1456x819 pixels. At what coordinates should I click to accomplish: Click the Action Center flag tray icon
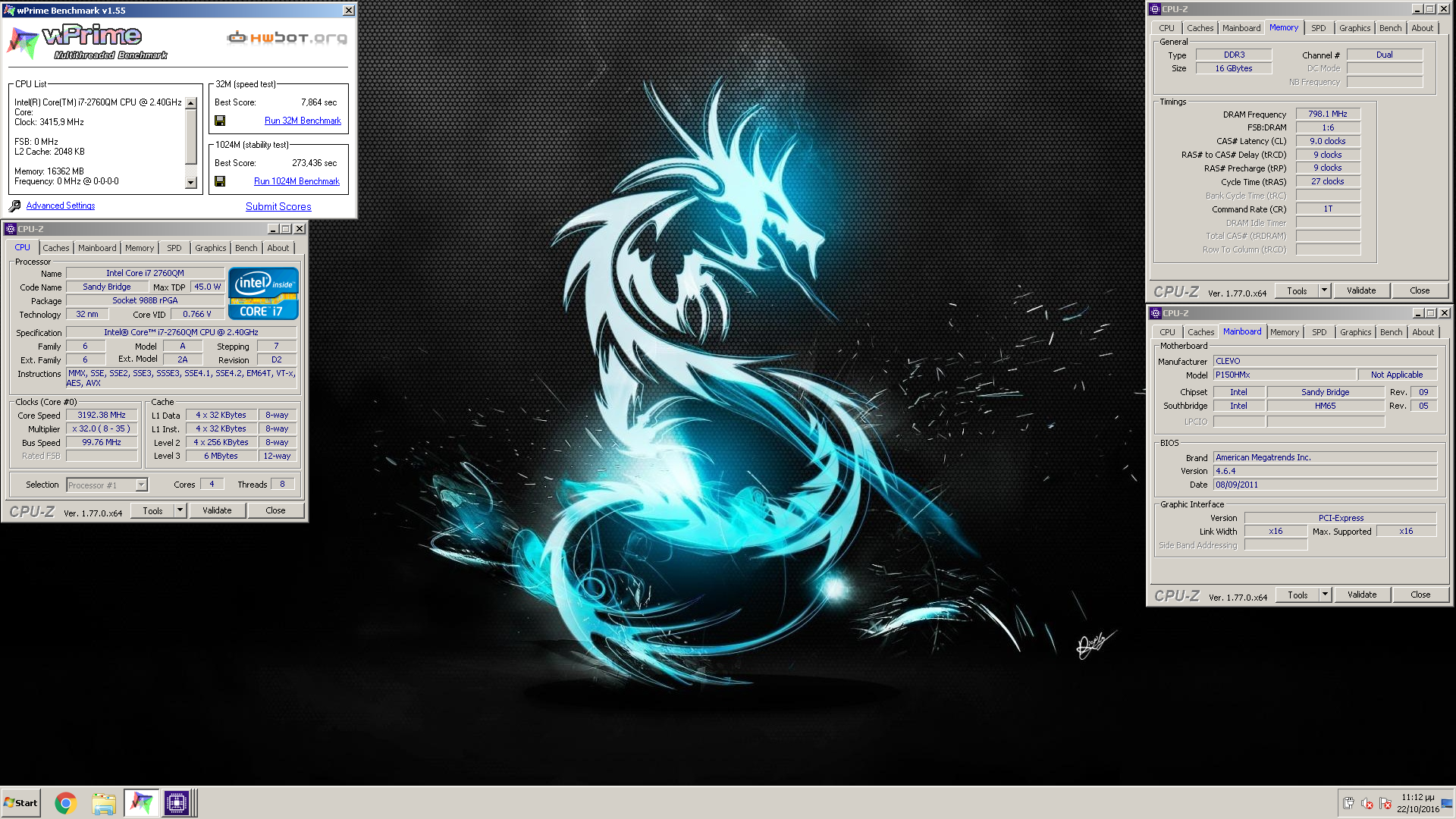click(x=1385, y=803)
